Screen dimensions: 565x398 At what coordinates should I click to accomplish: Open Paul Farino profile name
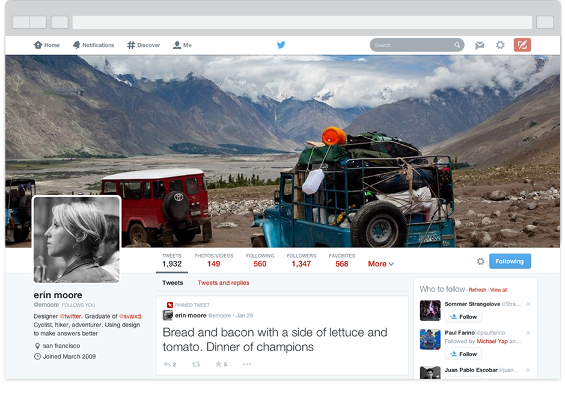coord(459,332)
